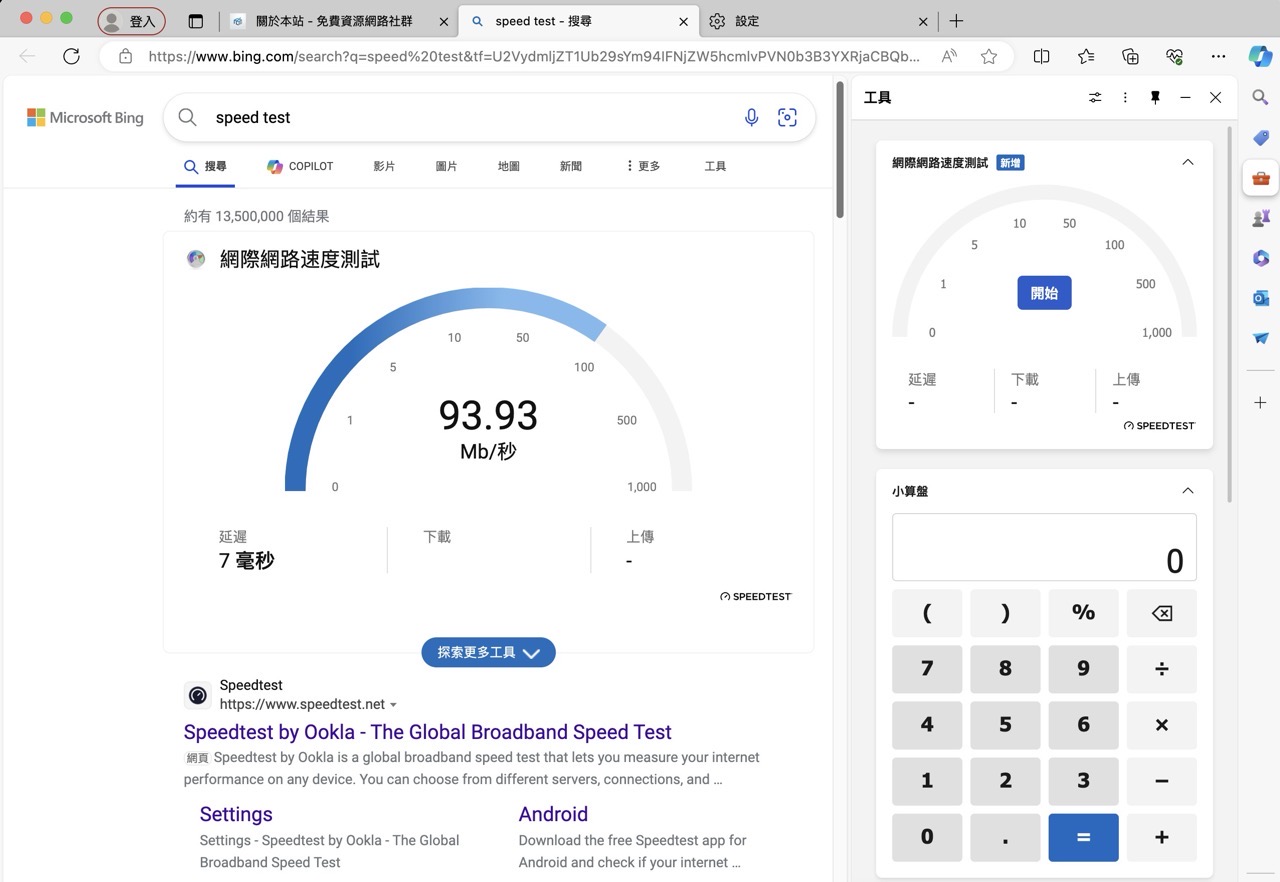Screen dimensions: 1280x882
Task: Open the Copilot icon in toolbar
Action: [x=1260, y=57]
